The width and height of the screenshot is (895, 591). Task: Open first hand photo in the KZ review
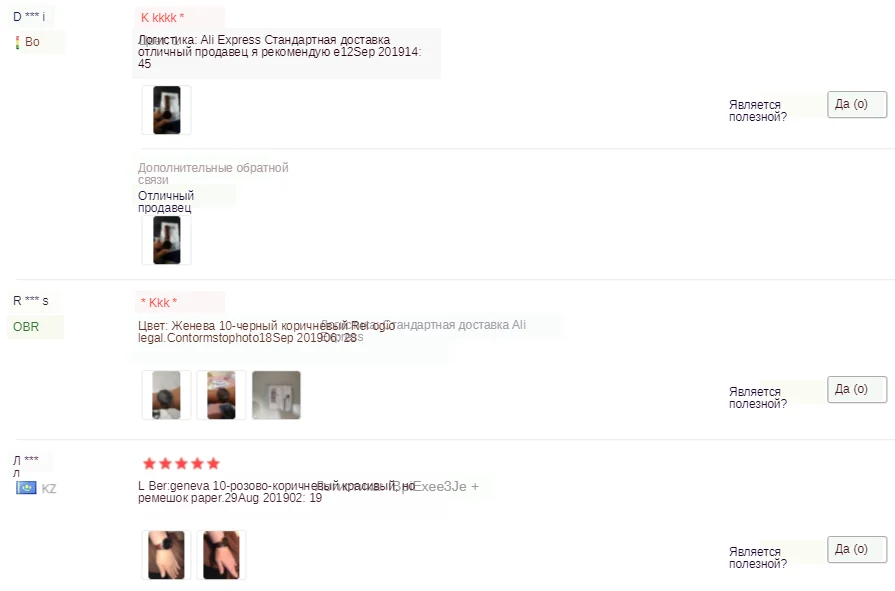point(166,555)
